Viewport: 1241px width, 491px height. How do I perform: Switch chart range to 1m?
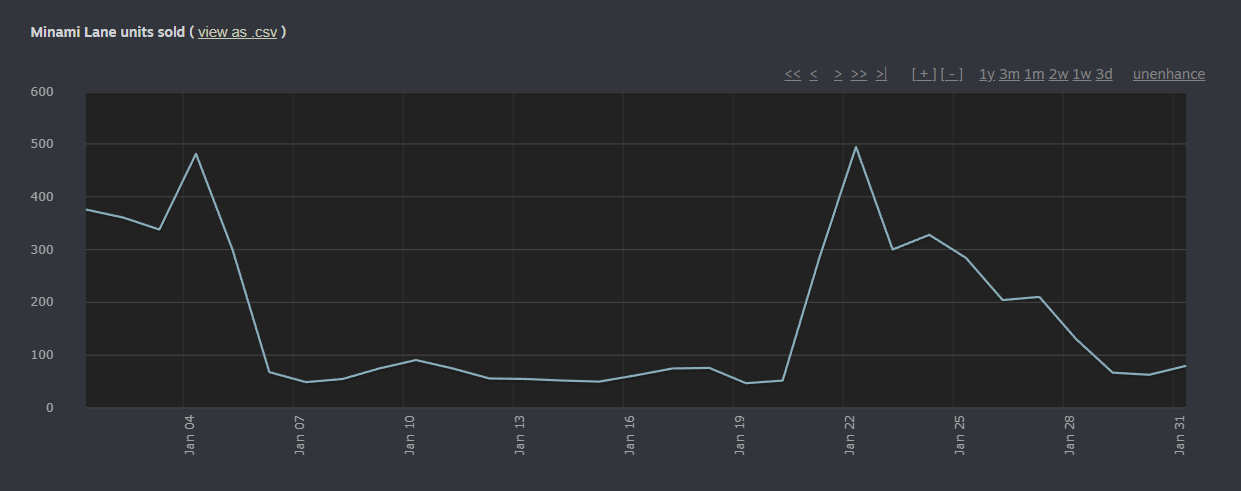tap(1034, 74)
